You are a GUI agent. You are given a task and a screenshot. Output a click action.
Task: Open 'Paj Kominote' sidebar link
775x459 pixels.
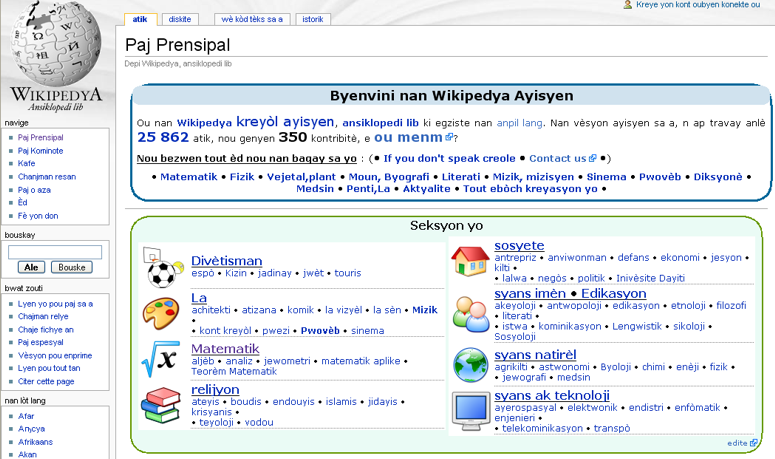click(41, 151)
